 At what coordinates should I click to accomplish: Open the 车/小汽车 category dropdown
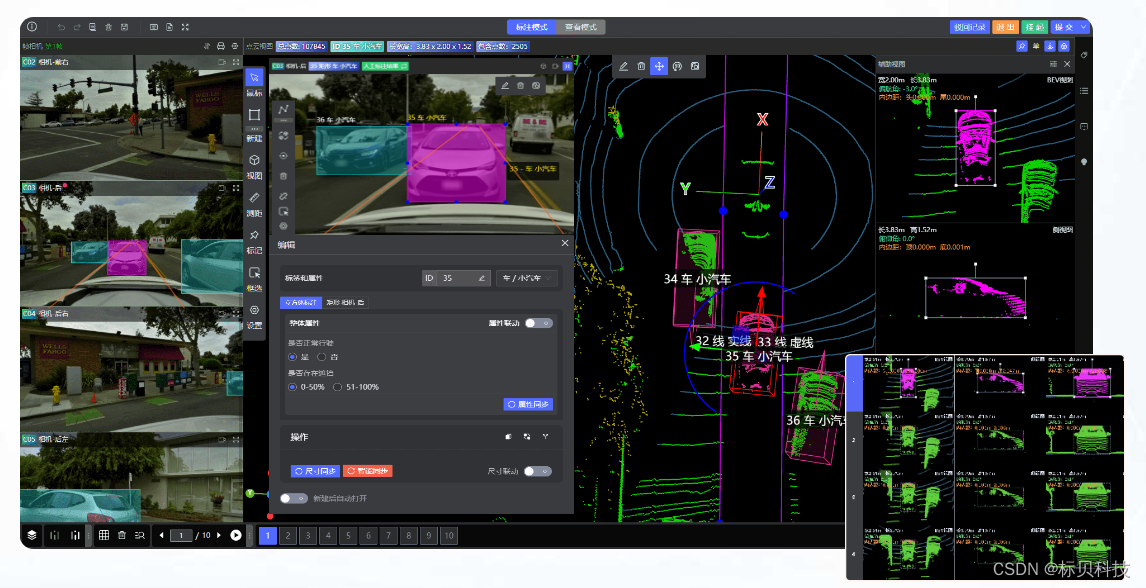coord(526,278)
